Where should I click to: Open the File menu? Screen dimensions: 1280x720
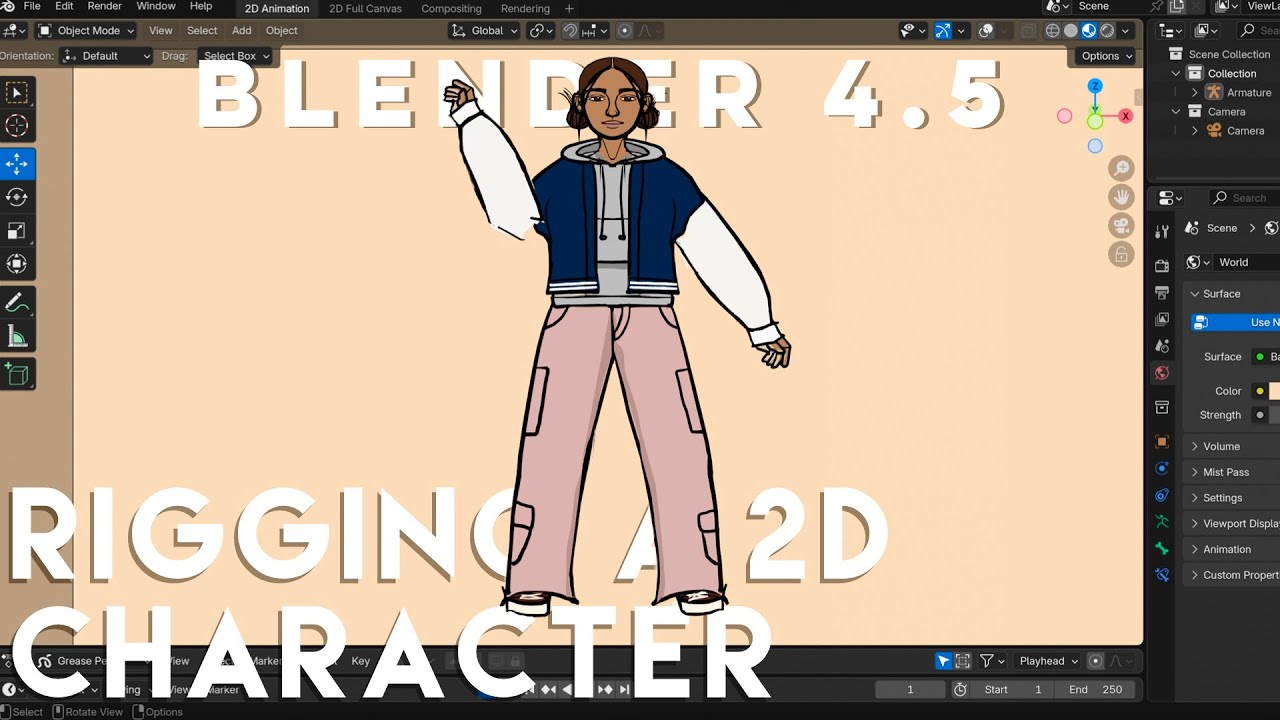point(32,7)
